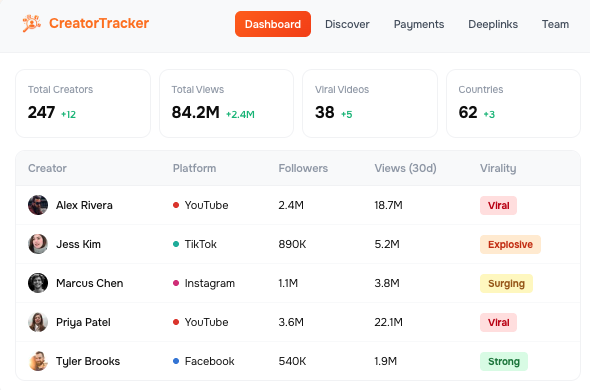
Task: Sort by the Creator column header
Action: tap(47, 168)
